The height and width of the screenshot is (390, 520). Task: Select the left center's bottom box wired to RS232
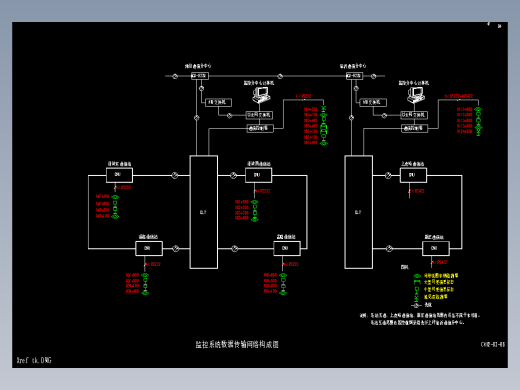tap(260, 128)
